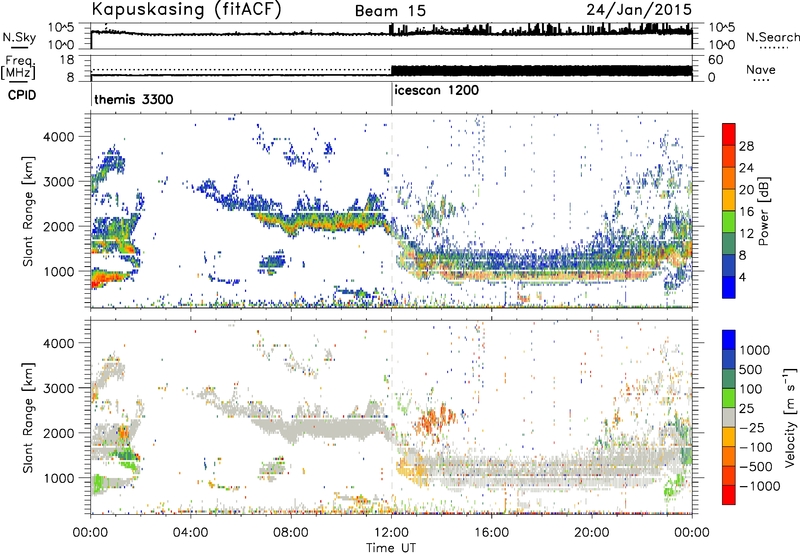This screenshot has width=800, height=554.
Task: Click the "24" power colorbar label
Action: coord(746,168)
